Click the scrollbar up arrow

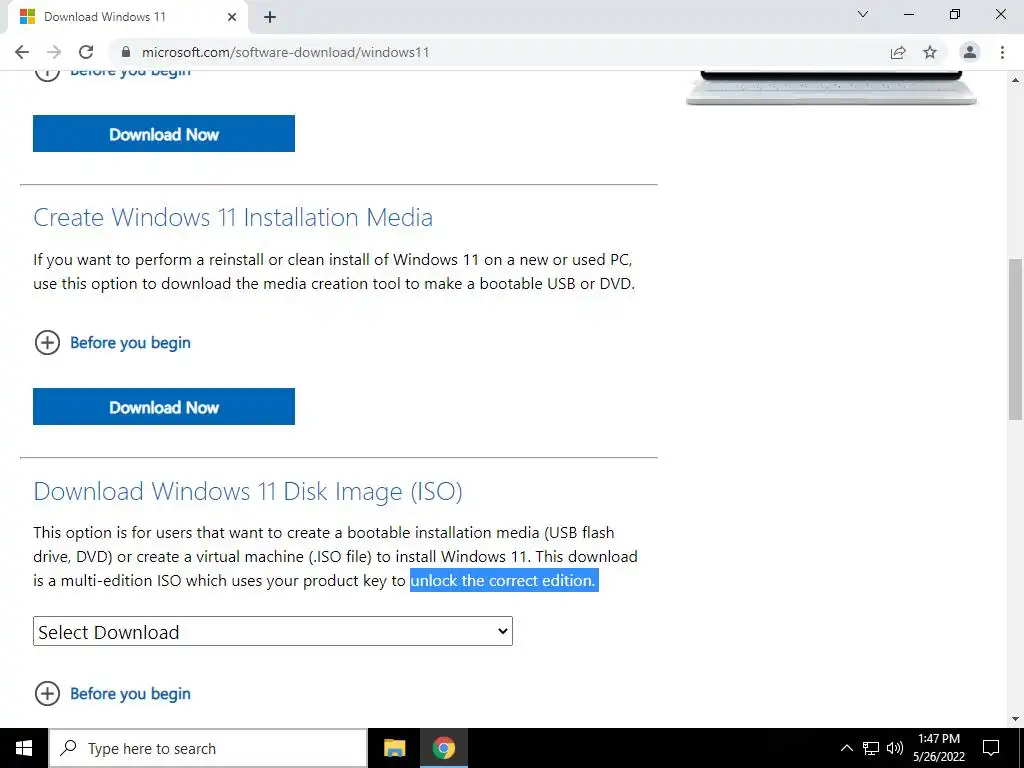point(1015,79)
